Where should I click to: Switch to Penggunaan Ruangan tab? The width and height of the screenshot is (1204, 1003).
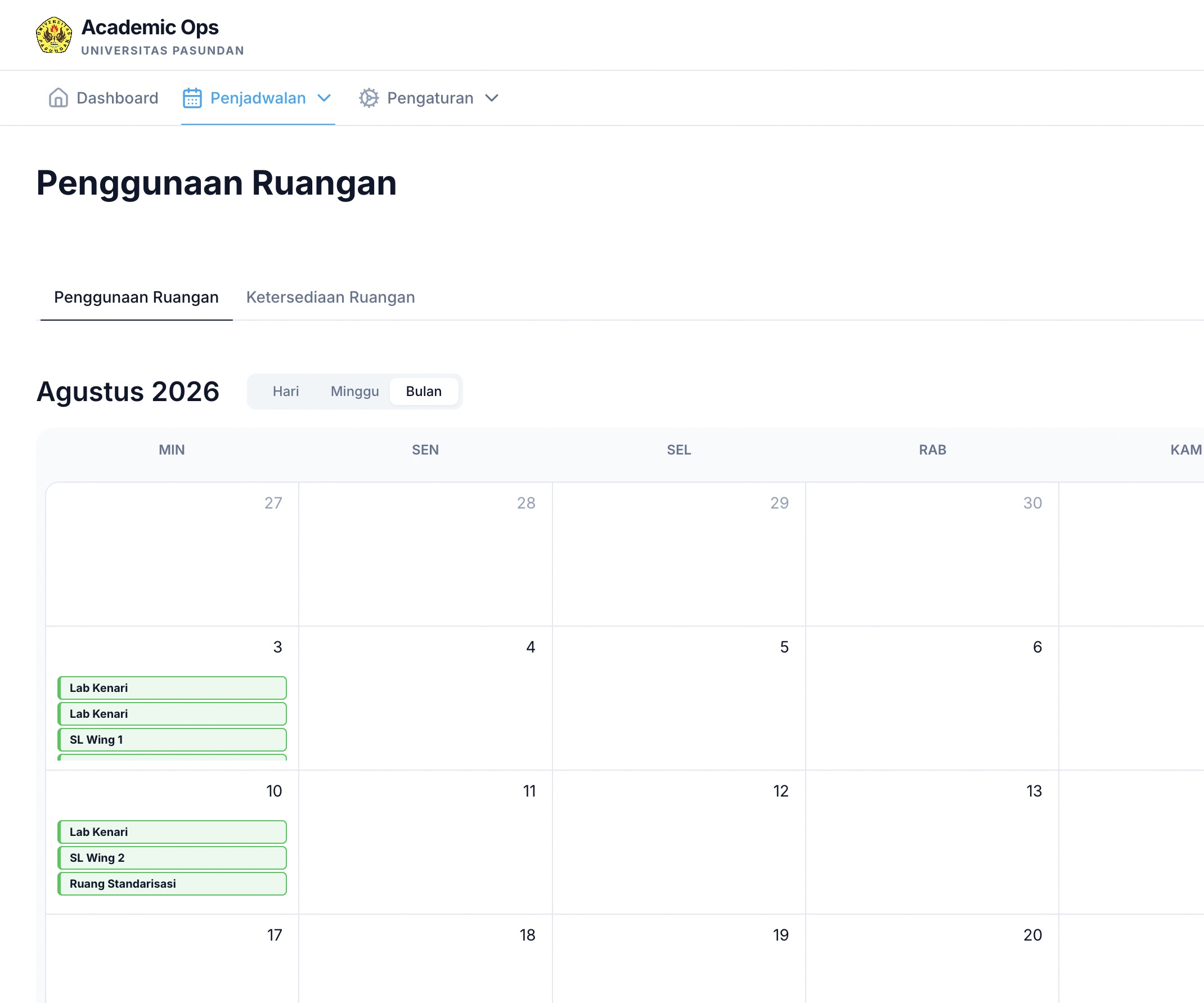tap(137, 297)
